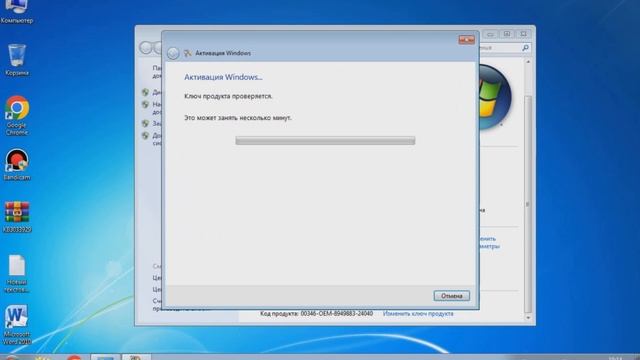Click the scroll-up arrow in the System window

pos(528,62)
